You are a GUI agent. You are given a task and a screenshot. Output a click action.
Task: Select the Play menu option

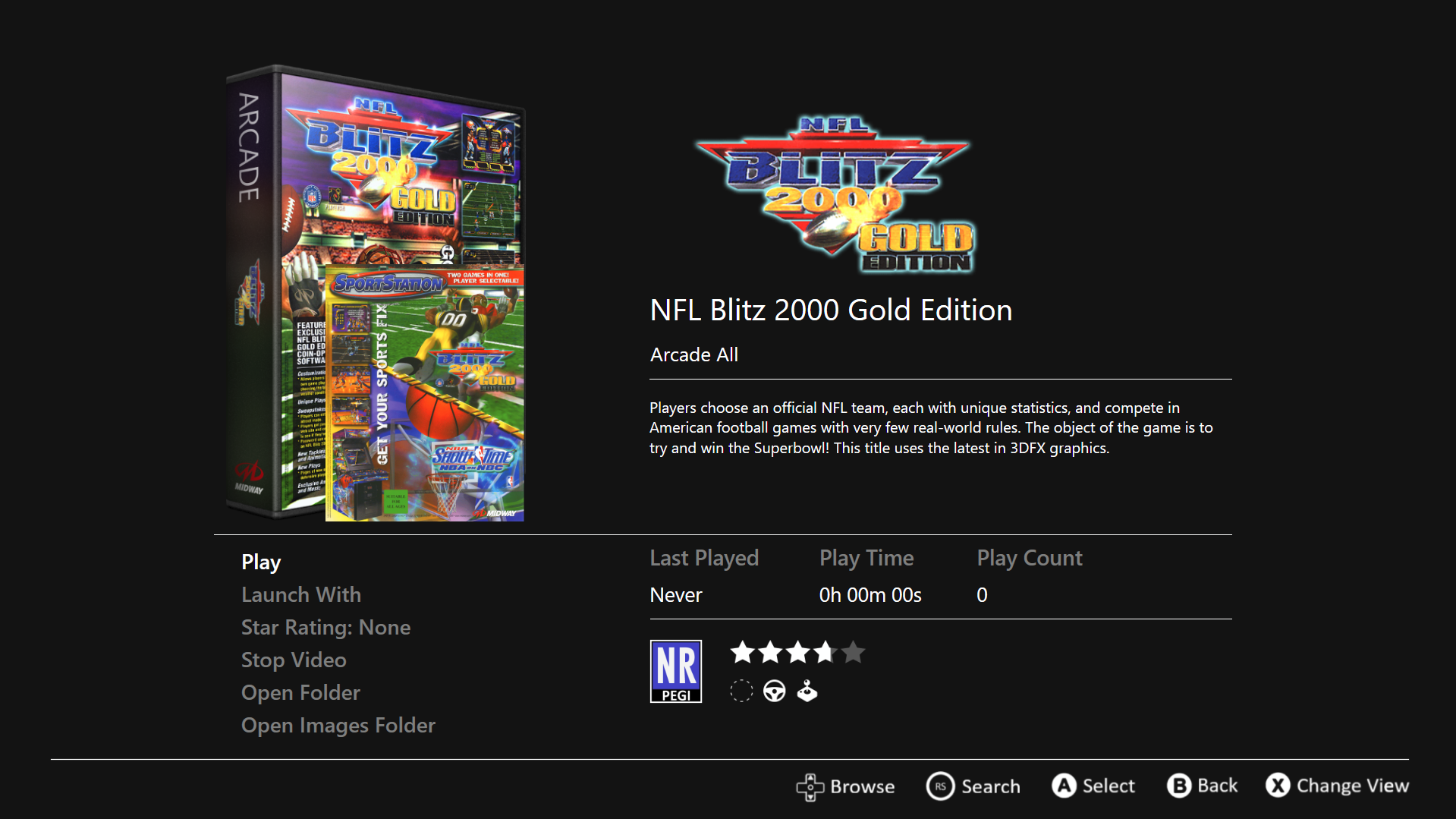[261, 562]
